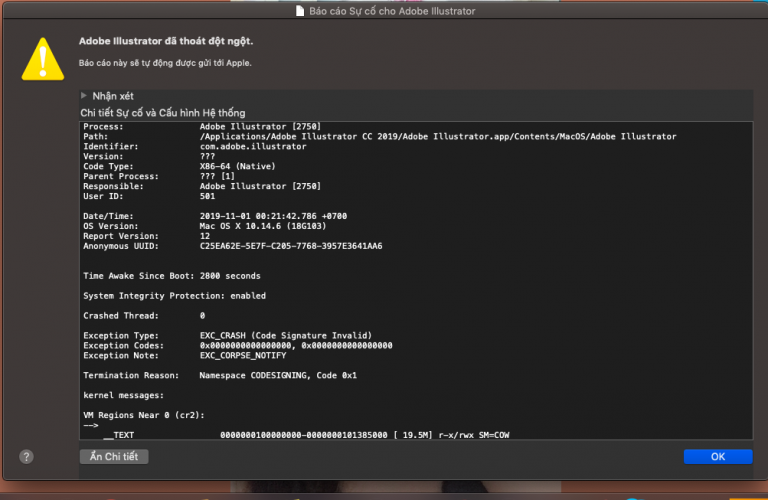Click the 'Báo cáo này sẽ tự động được gửi tới Apple' text
The height and width of the screenshot is (500, 768).
click(x=165, y=63)
